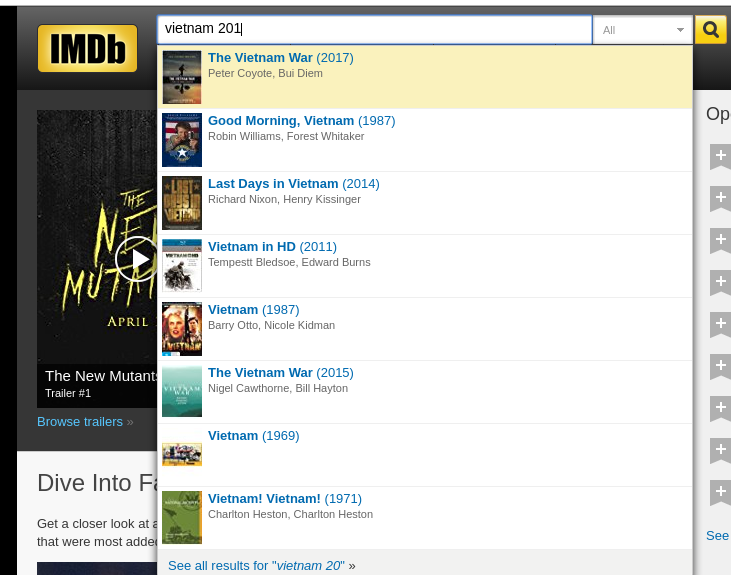Viewport: 731px width, 575px height.
Task: Click inside the search box with 'vietnam 201'
Action: (375, 29)
